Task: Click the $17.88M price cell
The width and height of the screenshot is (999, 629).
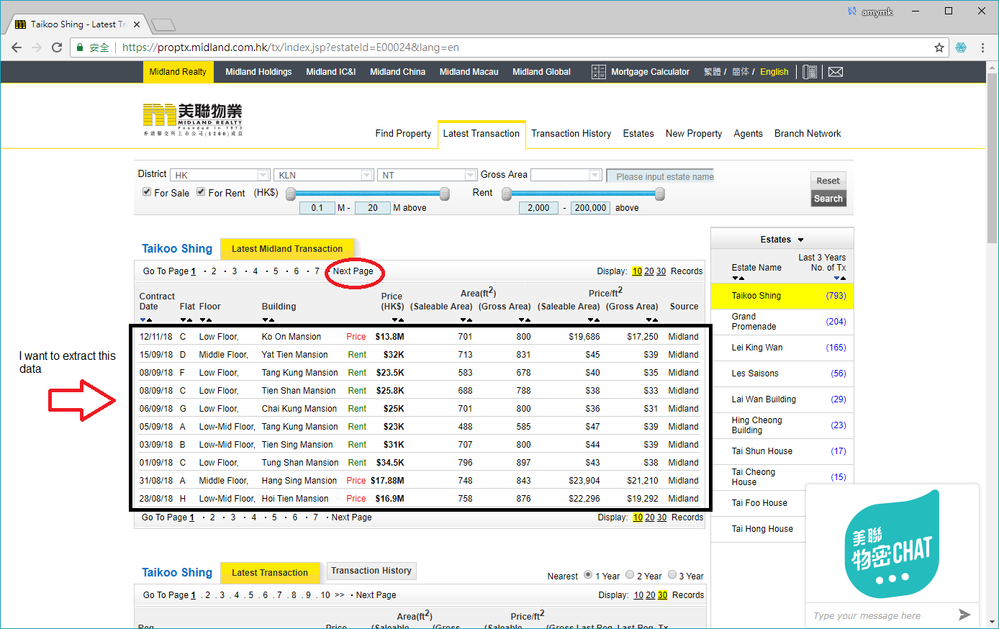Action: 387,481
